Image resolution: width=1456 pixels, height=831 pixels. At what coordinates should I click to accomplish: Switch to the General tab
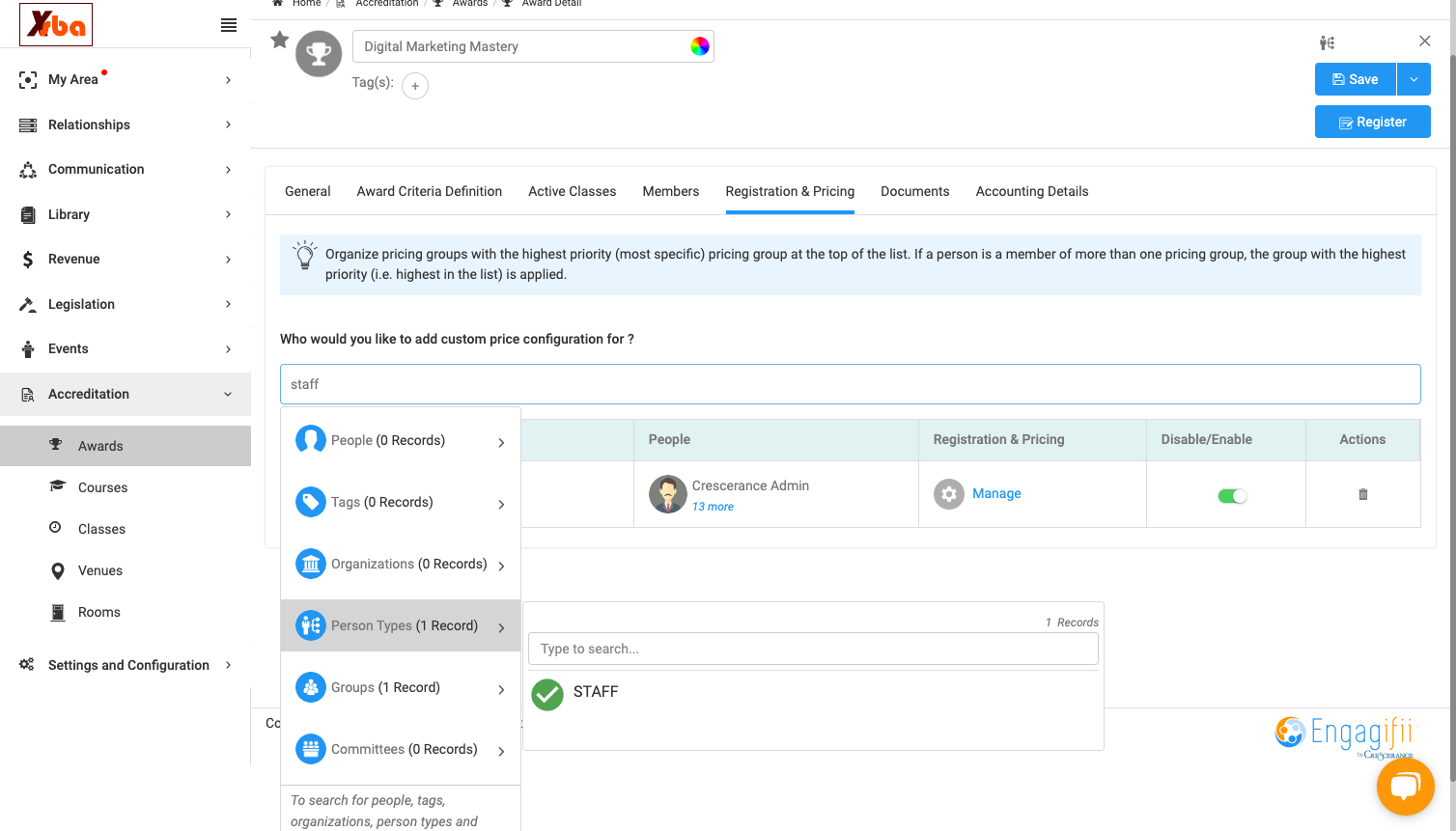tap(308, 191)
